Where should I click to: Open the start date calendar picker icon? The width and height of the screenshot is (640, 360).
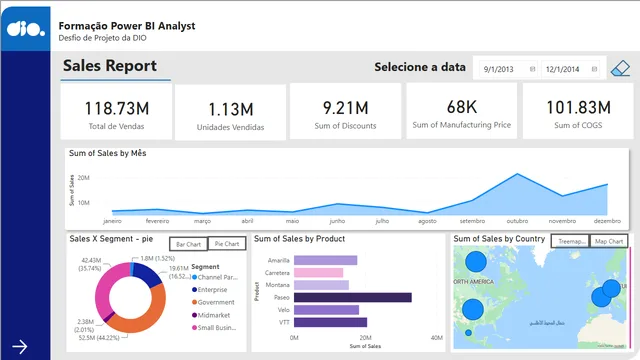tap(532, 69)
